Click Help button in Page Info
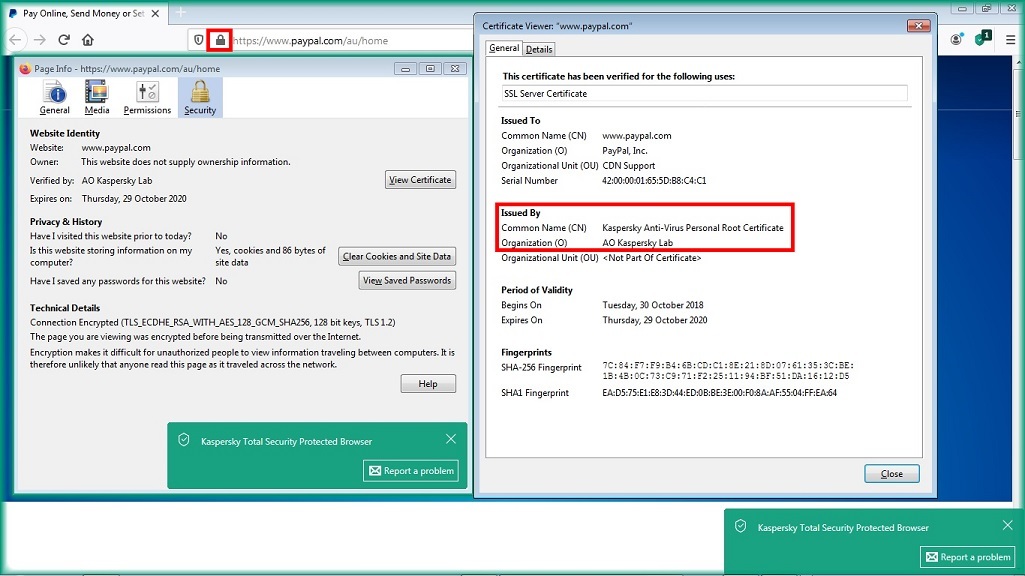Viewport: 1025px width, 576px height. point(428,384)
